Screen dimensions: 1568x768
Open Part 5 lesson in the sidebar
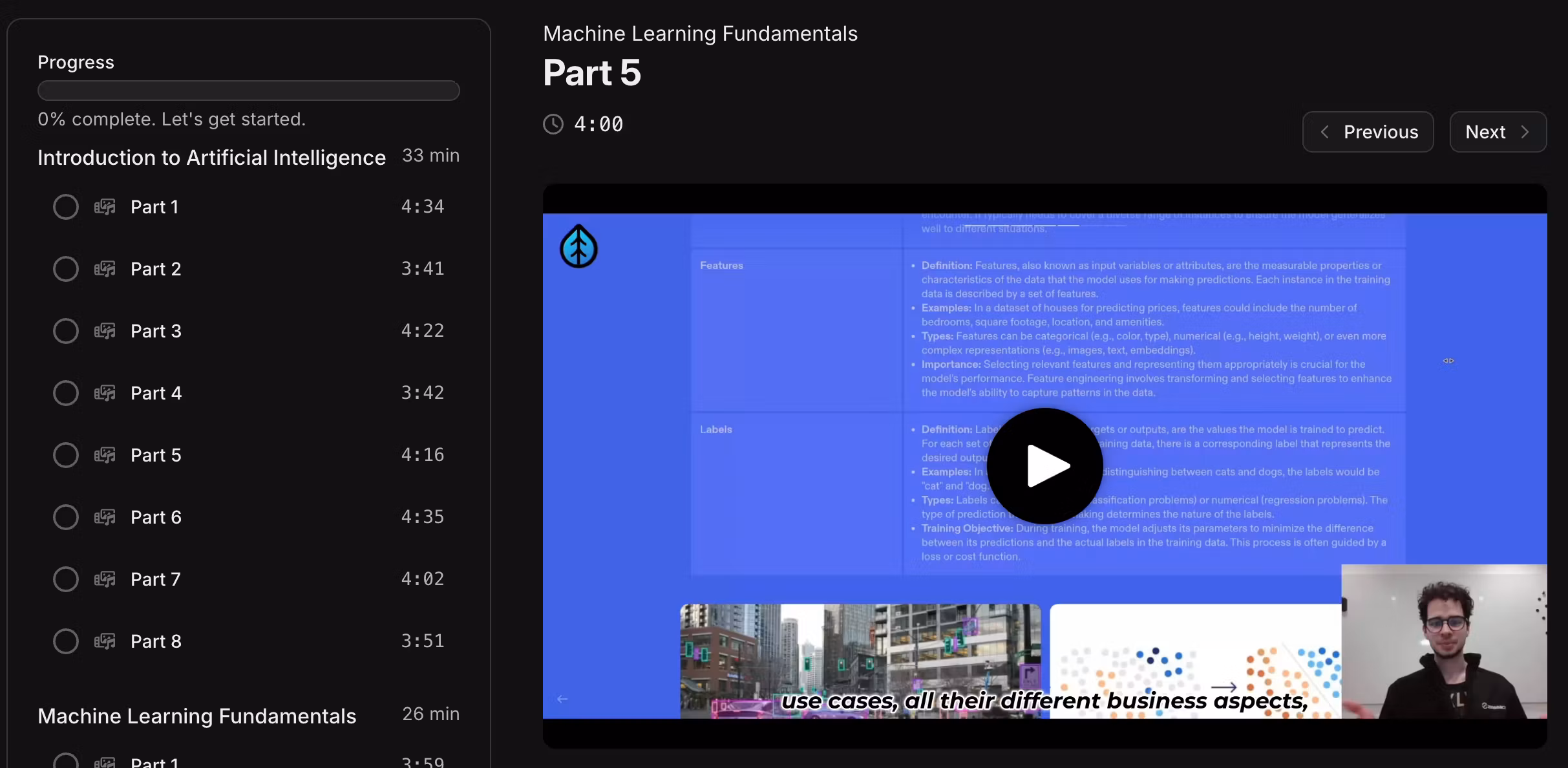click(x=156, y=455)
